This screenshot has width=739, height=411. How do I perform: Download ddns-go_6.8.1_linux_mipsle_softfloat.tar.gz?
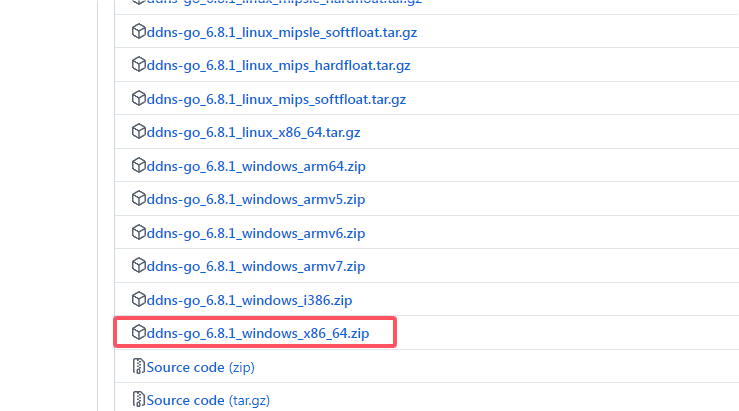282,33
